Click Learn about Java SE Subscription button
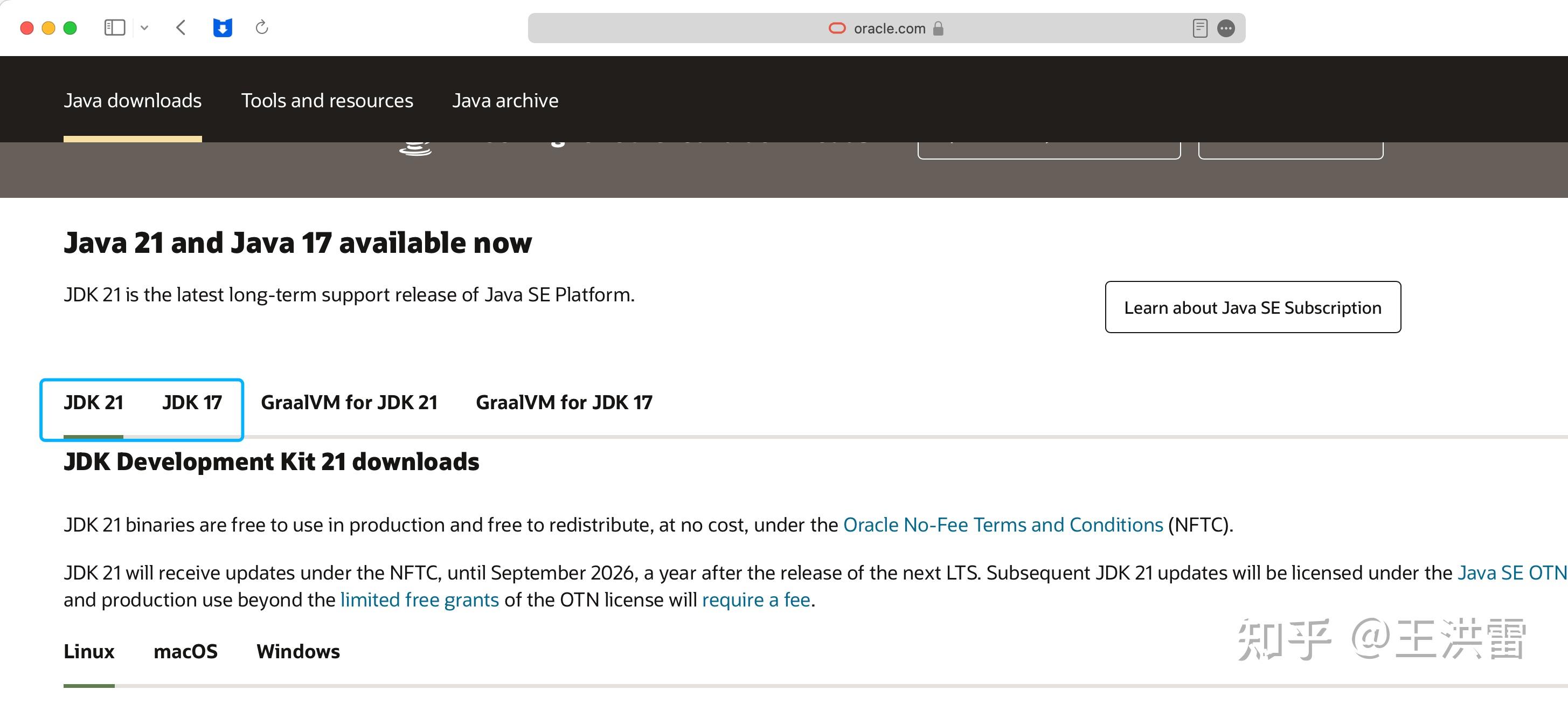 tap(1253, 308)
